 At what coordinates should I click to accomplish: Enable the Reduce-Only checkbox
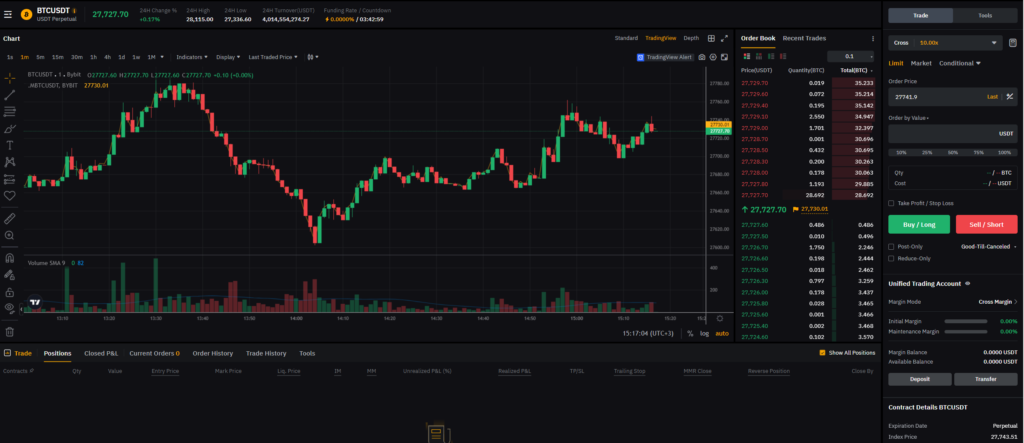click(891, 258)
